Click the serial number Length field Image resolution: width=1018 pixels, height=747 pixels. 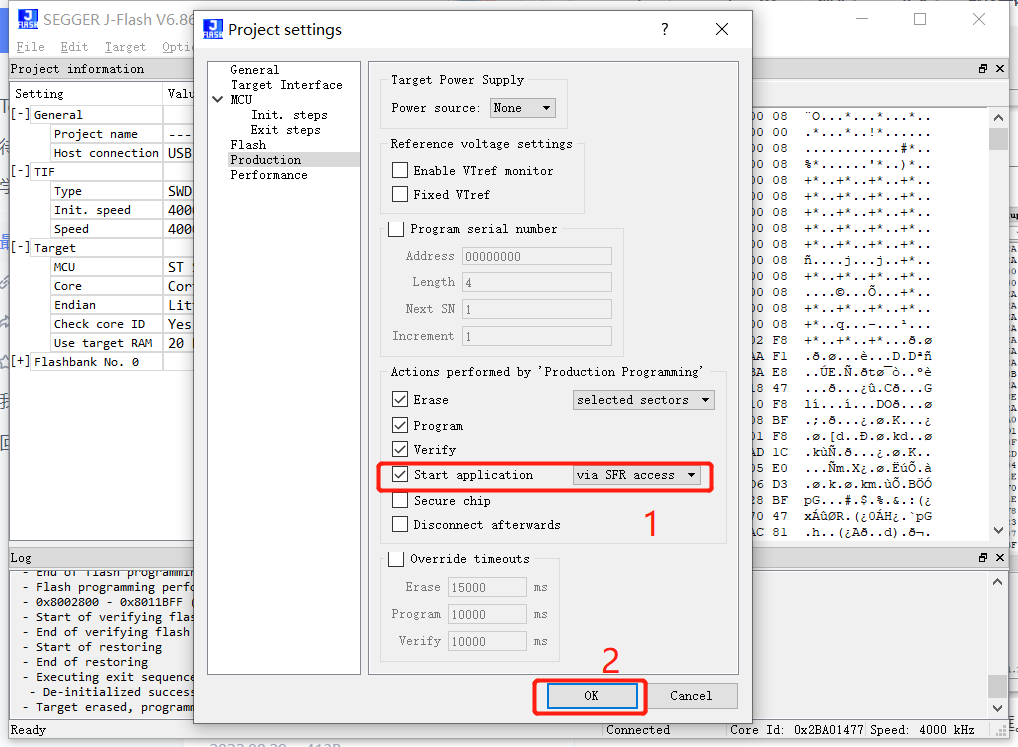pyautogui.click(x=536, y=282)
